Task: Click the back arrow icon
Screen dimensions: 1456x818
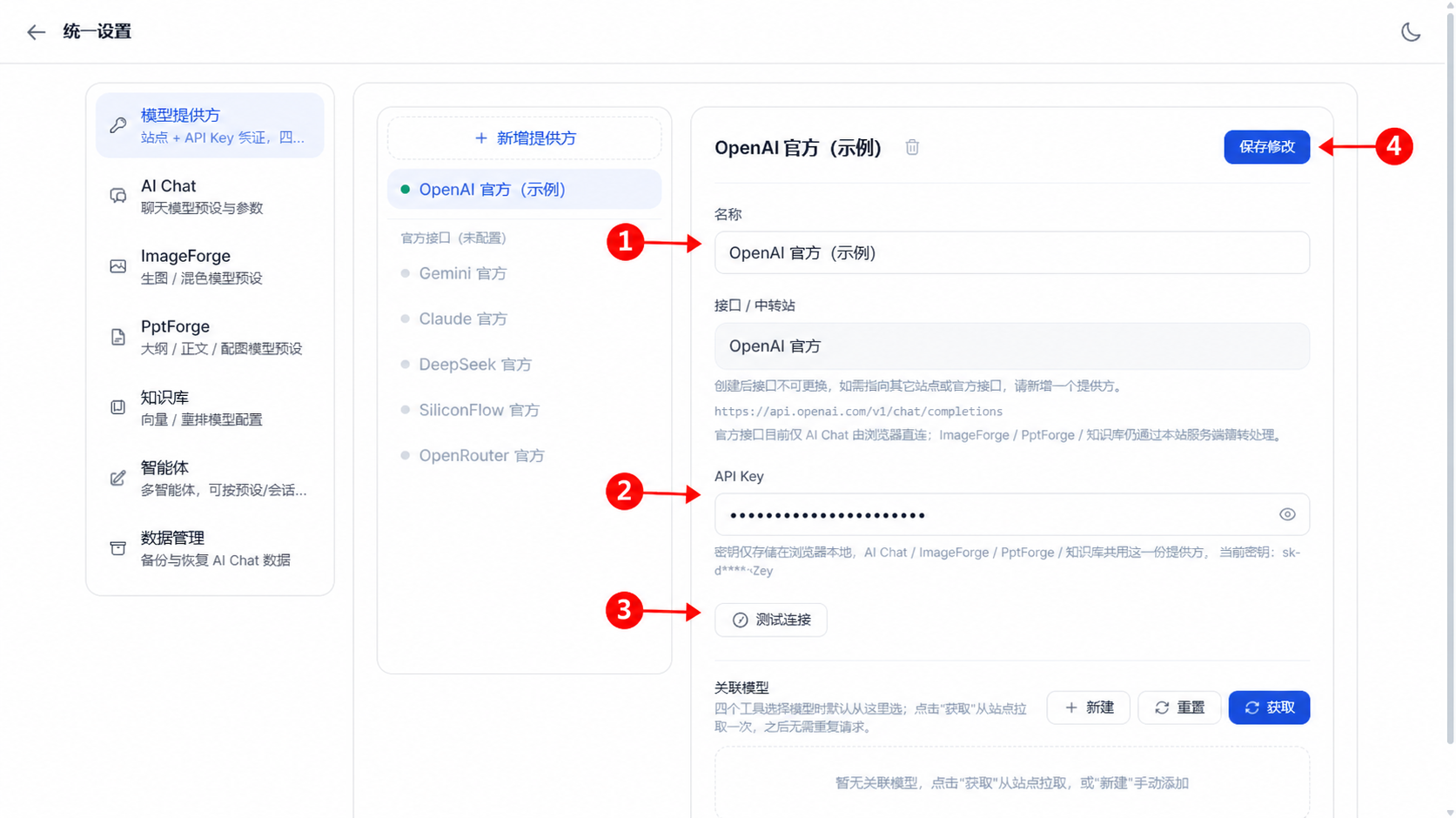Action: [x=36, y=32]
